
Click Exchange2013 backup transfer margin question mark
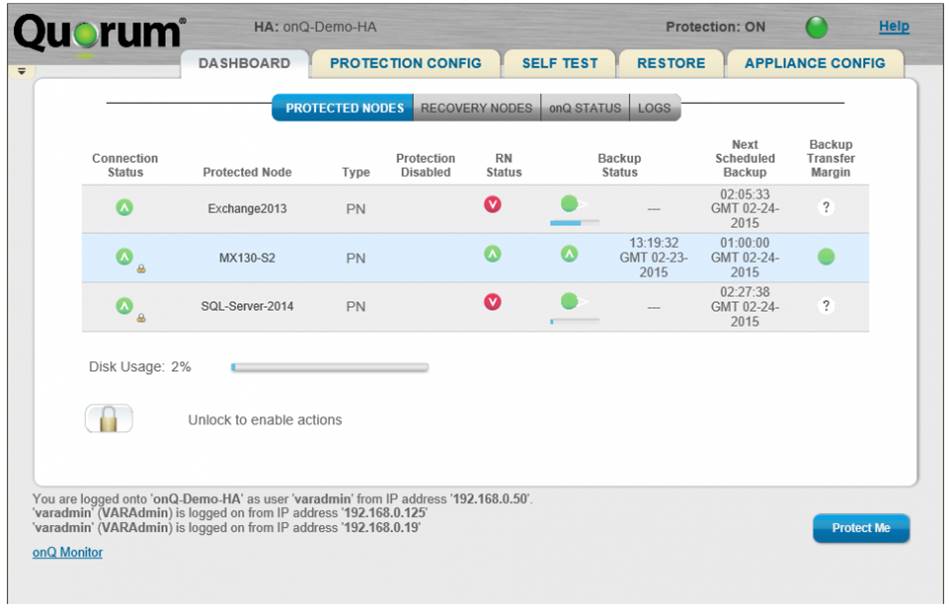click(x=826, y=208)
